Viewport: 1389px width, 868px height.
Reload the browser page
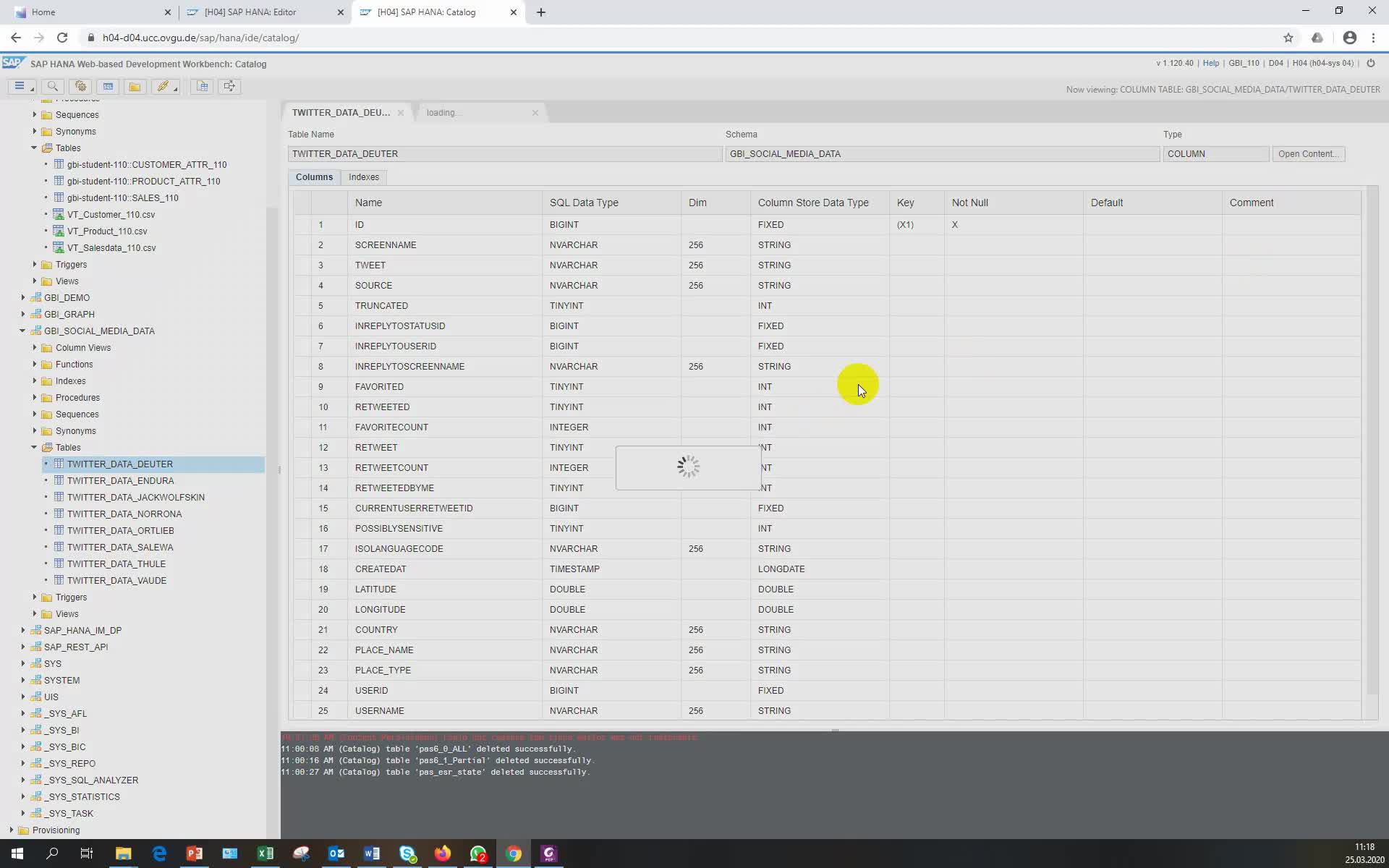point(62,38)
